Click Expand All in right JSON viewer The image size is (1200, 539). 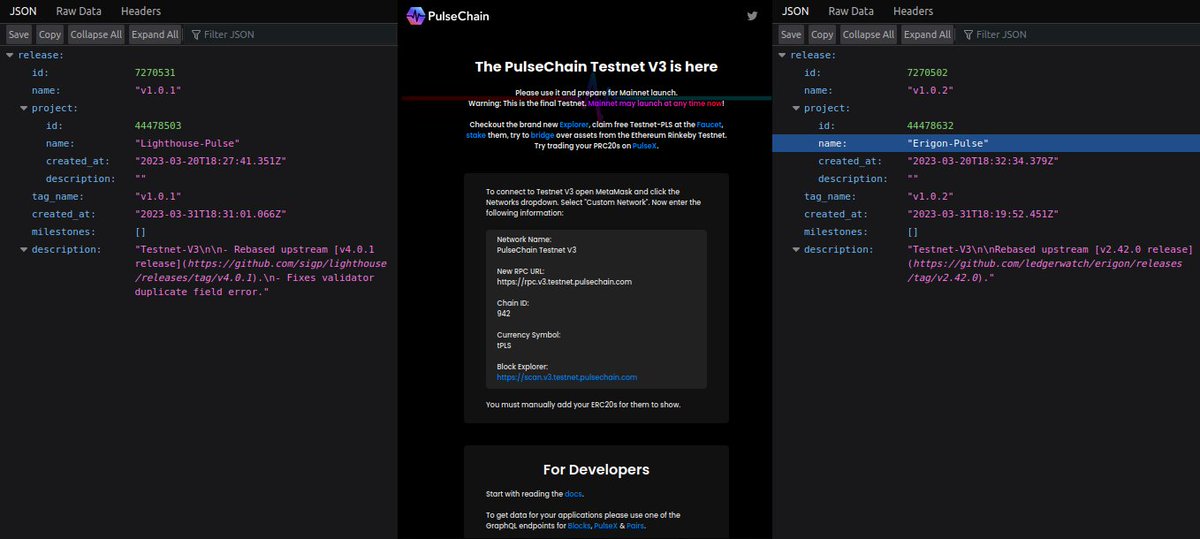[927, 34]
